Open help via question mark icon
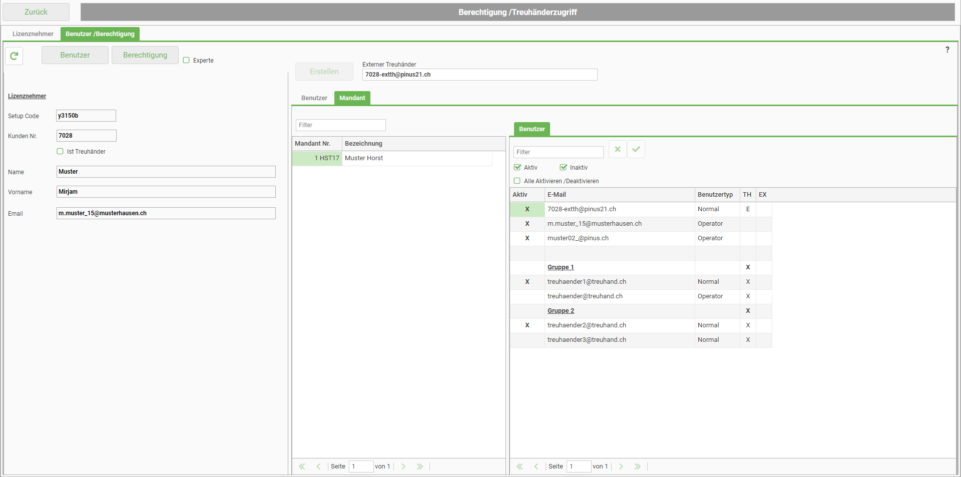 click(947, 50)
